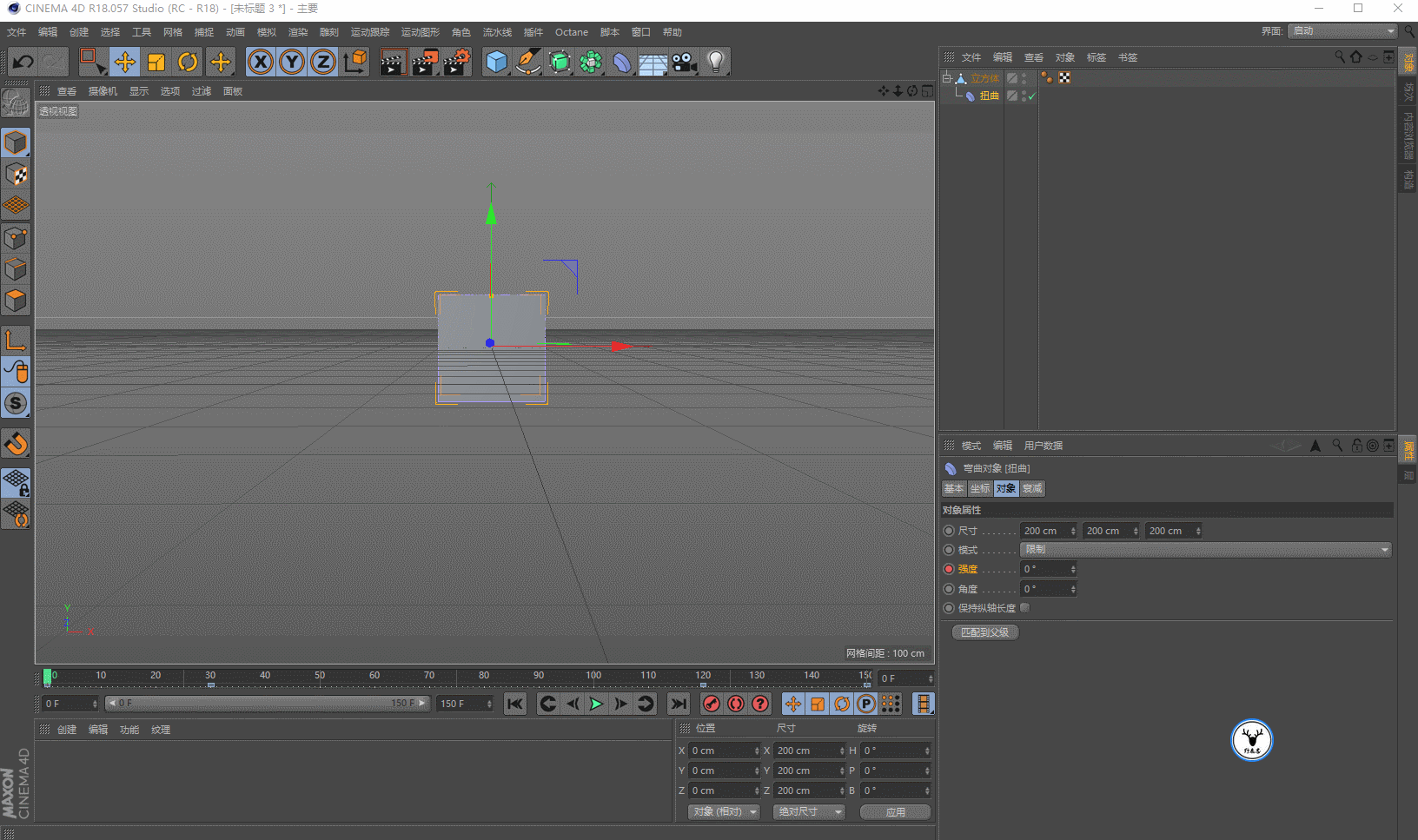1418x840 pixels.
Task: Toggle the Z axis lock
Action: coord(323,62)
